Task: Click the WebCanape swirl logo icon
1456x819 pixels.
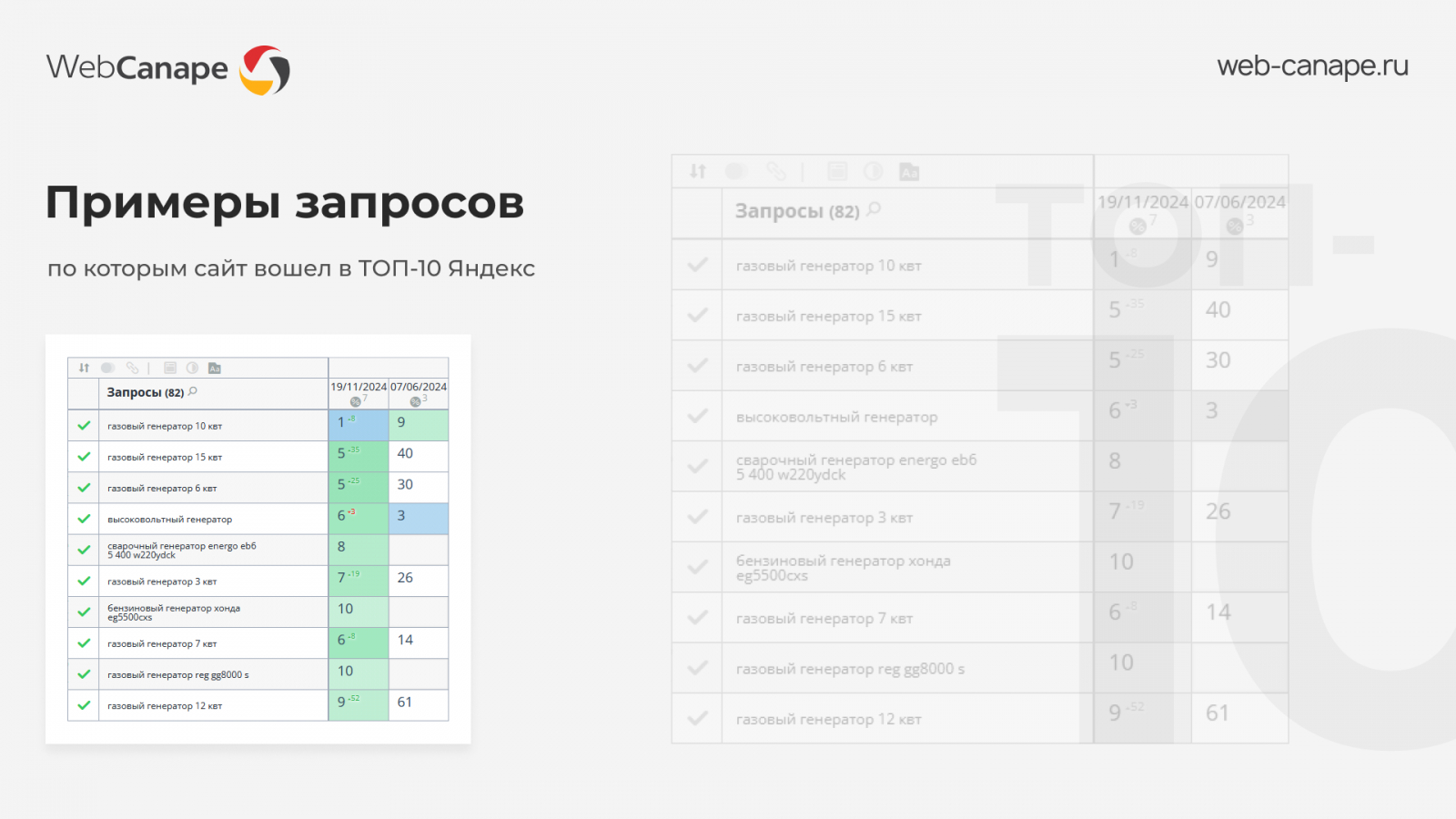Action: 264,70
